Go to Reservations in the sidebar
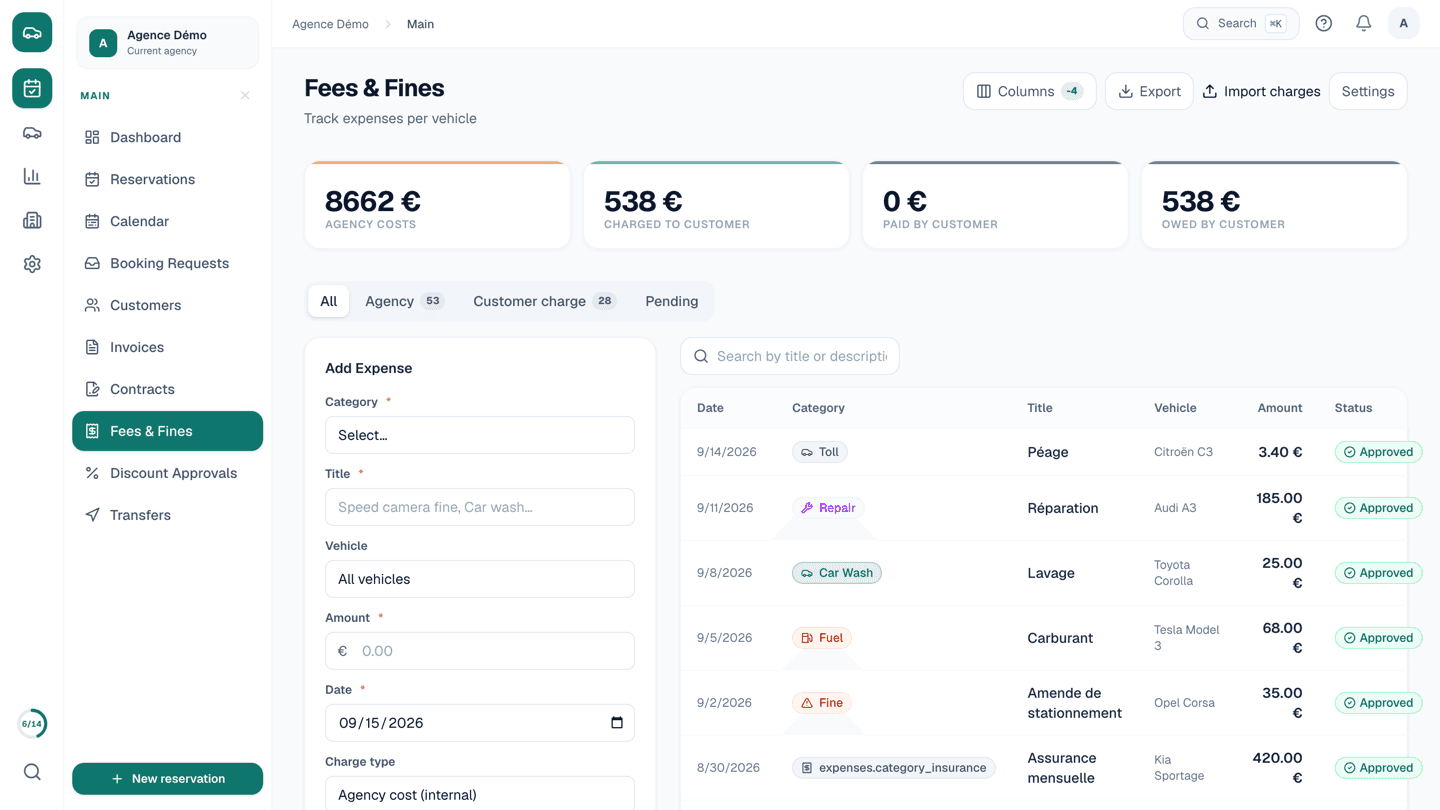1440x810 pixels. click(167, 179)
